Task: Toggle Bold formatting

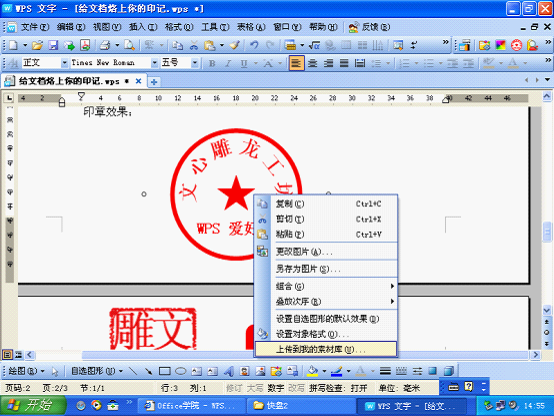Action: pyautogui.click(x=212, y=63)
